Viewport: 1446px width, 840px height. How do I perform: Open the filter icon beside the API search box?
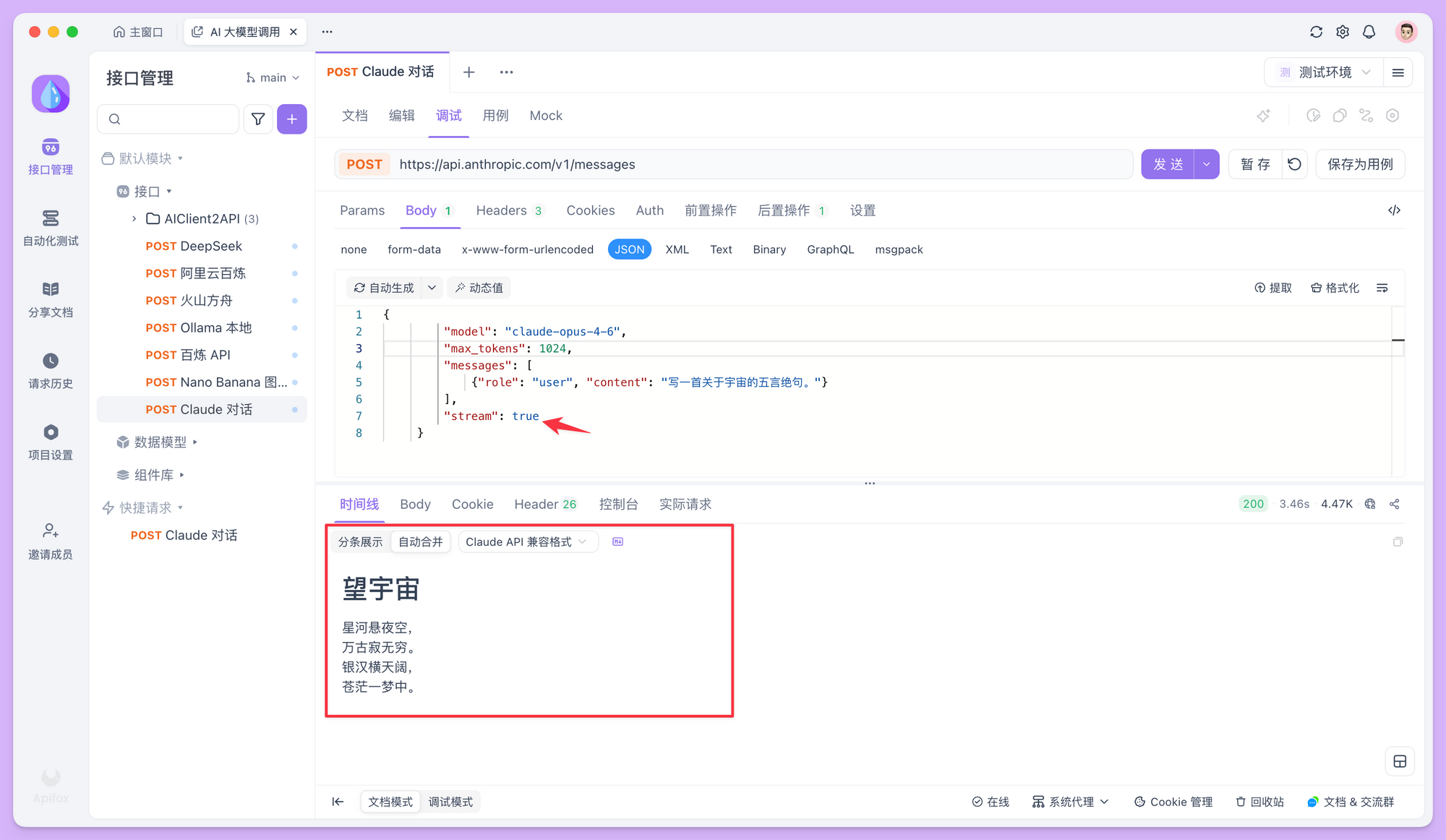(258, 119)
